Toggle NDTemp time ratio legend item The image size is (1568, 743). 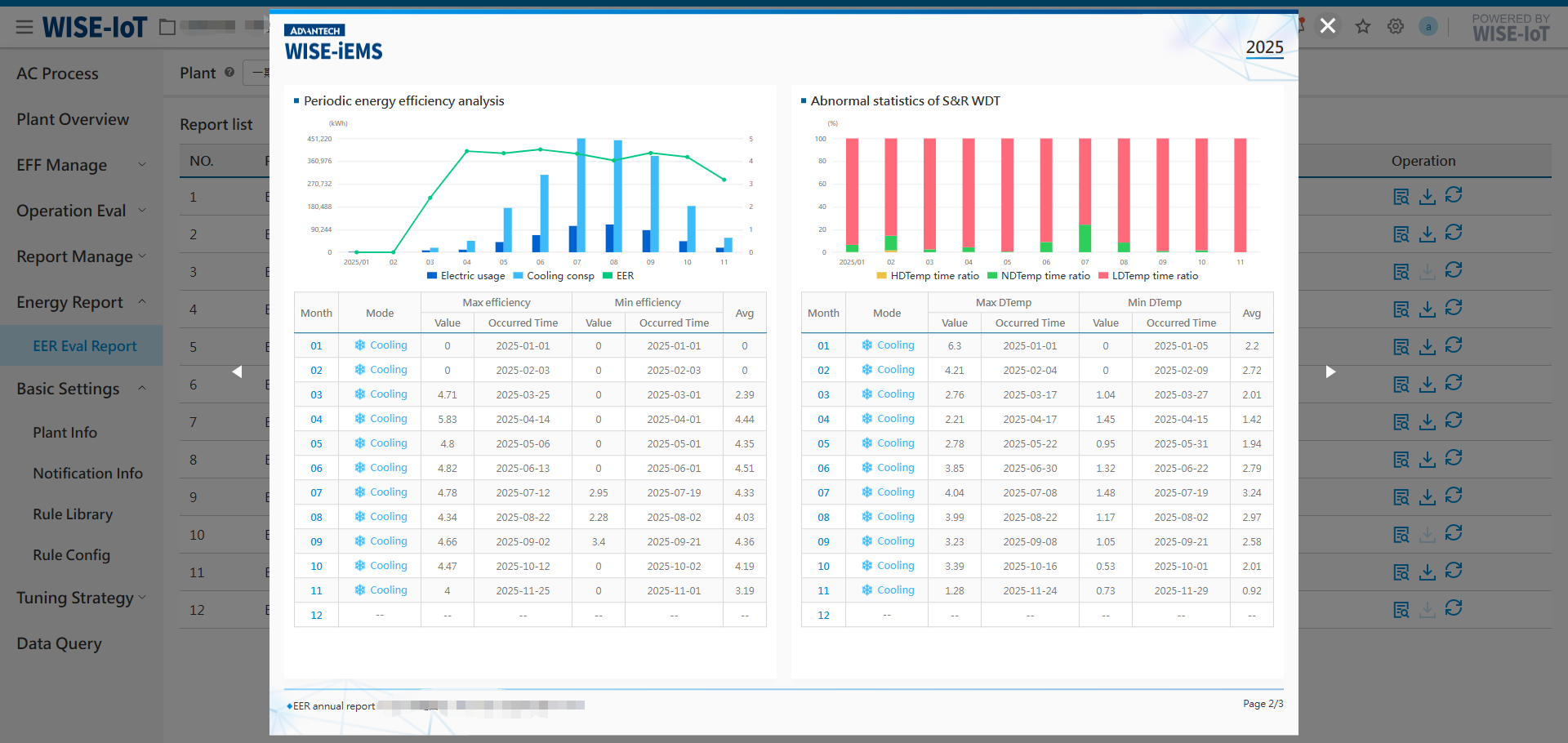point(1038,276)
